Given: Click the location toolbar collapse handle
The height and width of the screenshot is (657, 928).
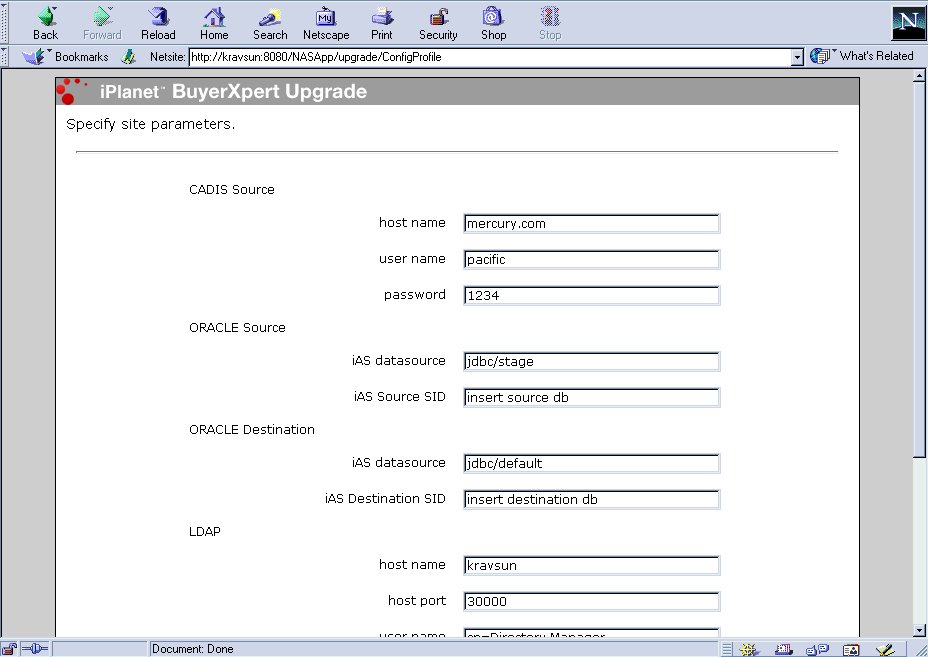Looking at the screenshot, I should 4,57.
